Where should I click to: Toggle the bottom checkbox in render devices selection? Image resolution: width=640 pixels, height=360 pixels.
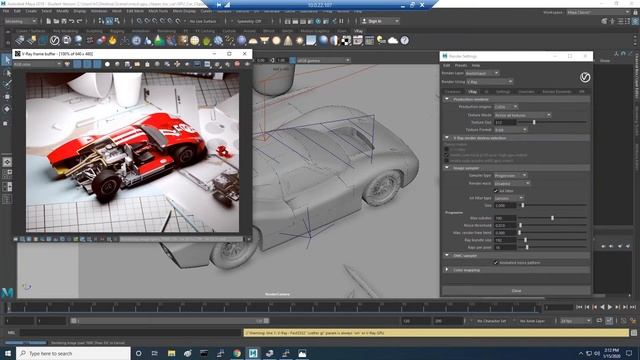(x=447, y=161)
